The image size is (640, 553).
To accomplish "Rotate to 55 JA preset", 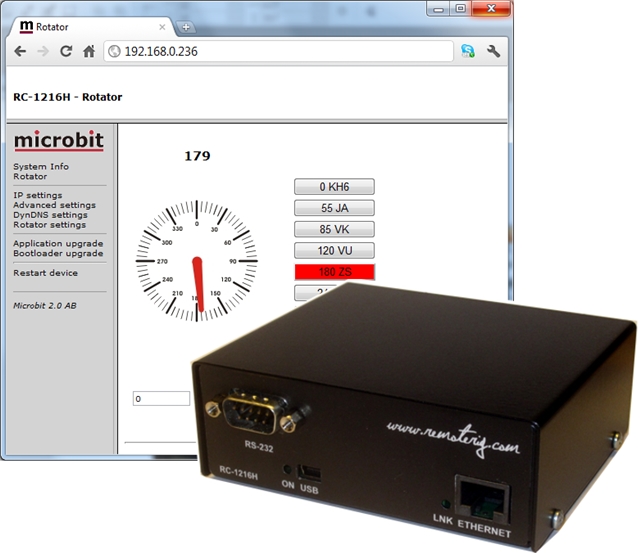I will click(x=334, y=208).
